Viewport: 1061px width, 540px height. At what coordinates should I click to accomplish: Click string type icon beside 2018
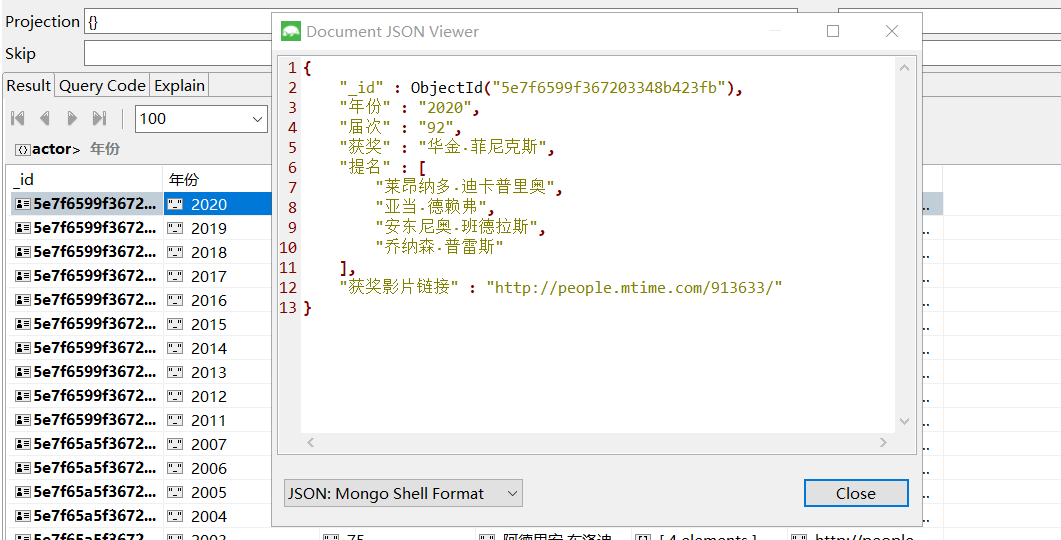[x=175, y=252]
